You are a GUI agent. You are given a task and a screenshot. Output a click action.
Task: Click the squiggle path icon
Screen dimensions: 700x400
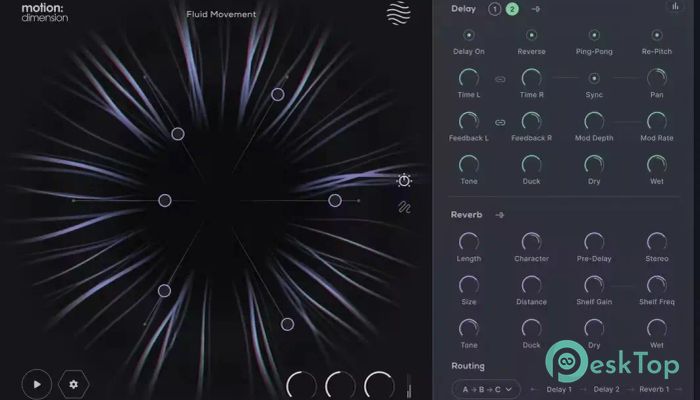point(404,208)
